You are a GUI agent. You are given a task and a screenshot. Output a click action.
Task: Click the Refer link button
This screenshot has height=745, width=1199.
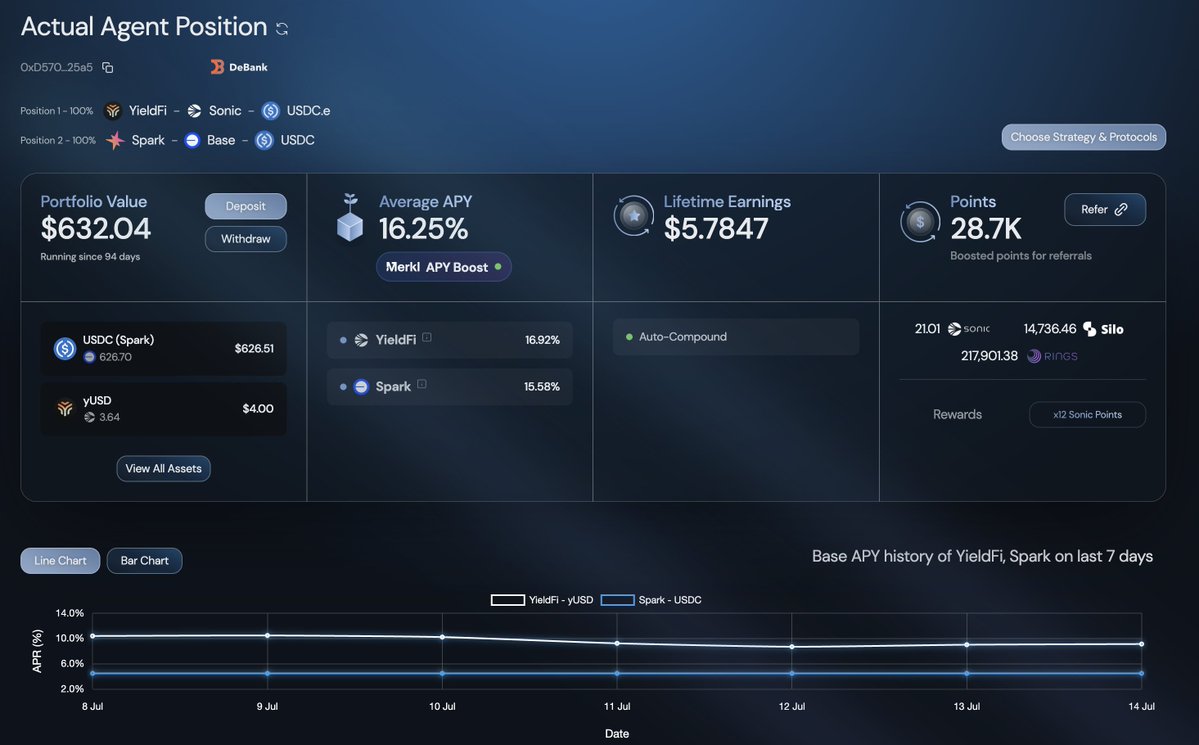tap(1105, 210)
